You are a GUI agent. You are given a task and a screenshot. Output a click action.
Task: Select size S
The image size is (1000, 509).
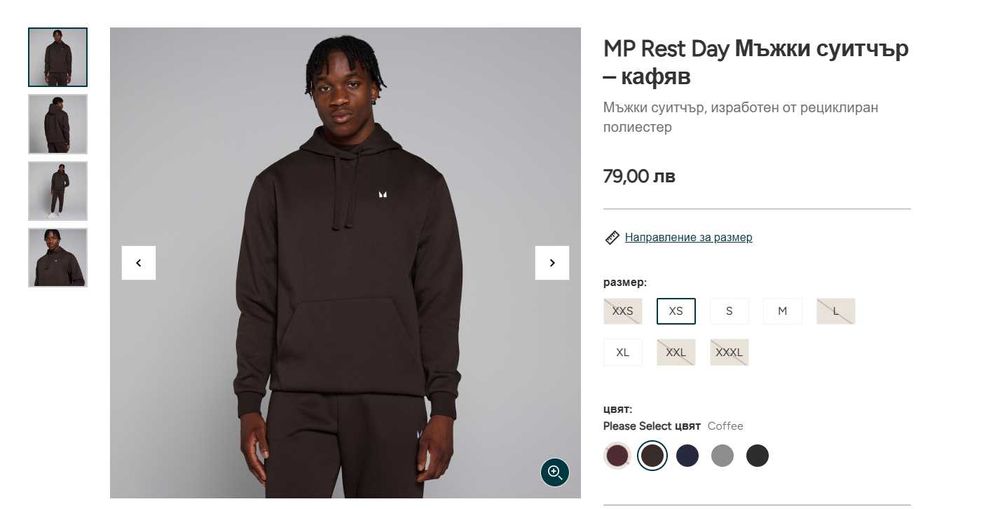coord(729,311)
